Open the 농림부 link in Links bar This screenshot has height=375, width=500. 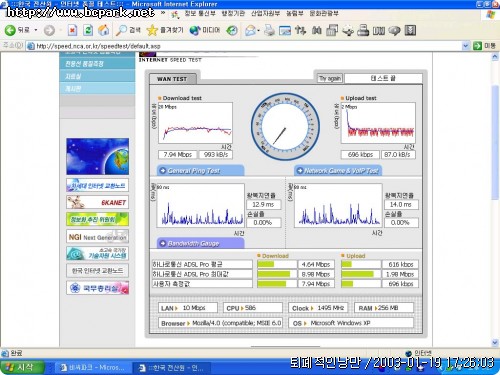[295, 13]
